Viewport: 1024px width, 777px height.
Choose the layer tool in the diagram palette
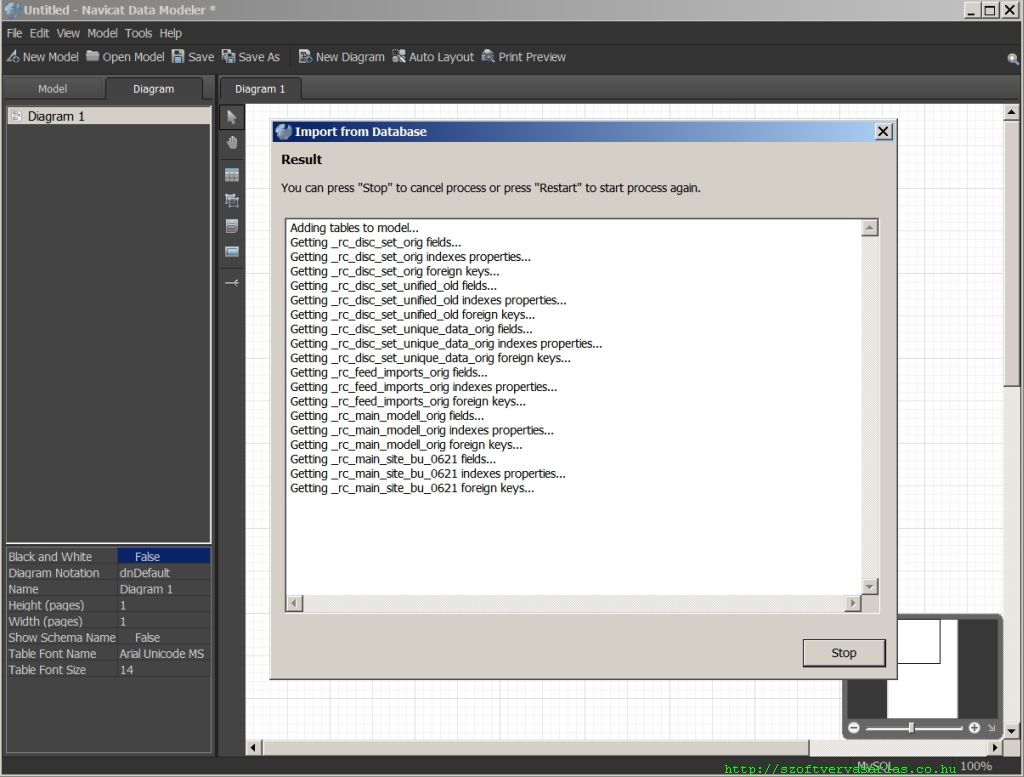(x=232, y=201)
